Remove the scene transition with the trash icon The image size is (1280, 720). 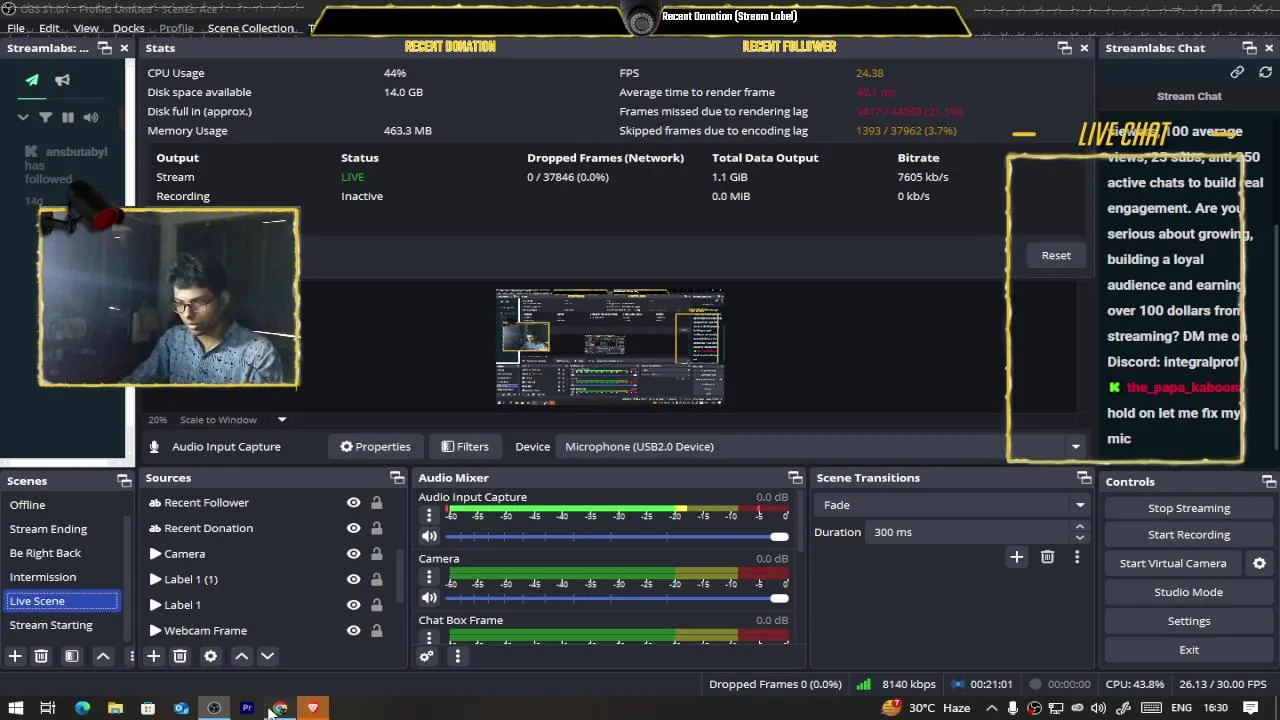point(1047,557)
